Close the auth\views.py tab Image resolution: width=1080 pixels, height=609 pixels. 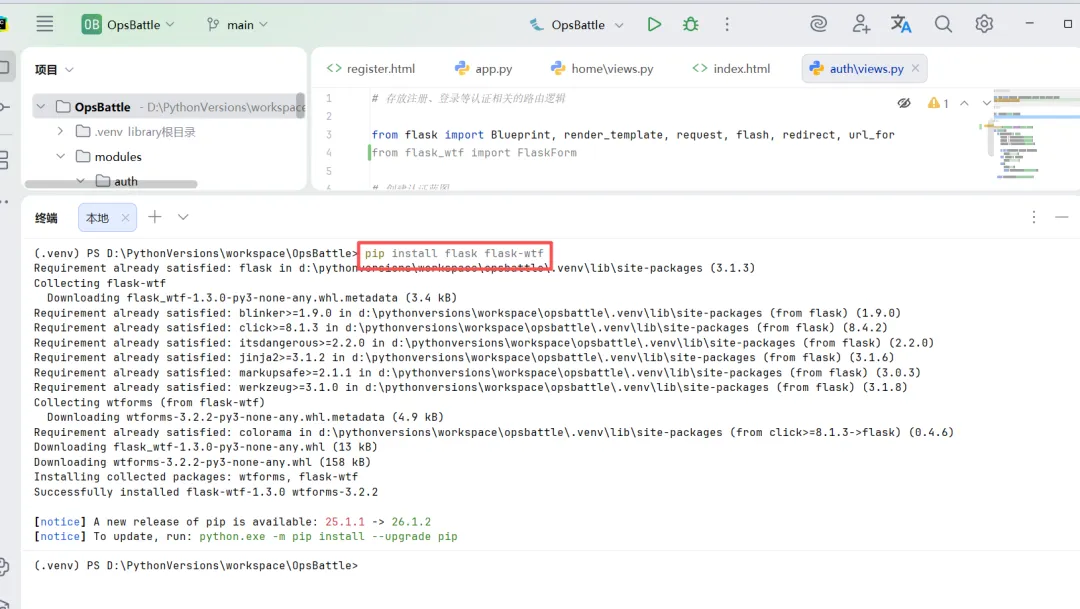pos(915,68)
